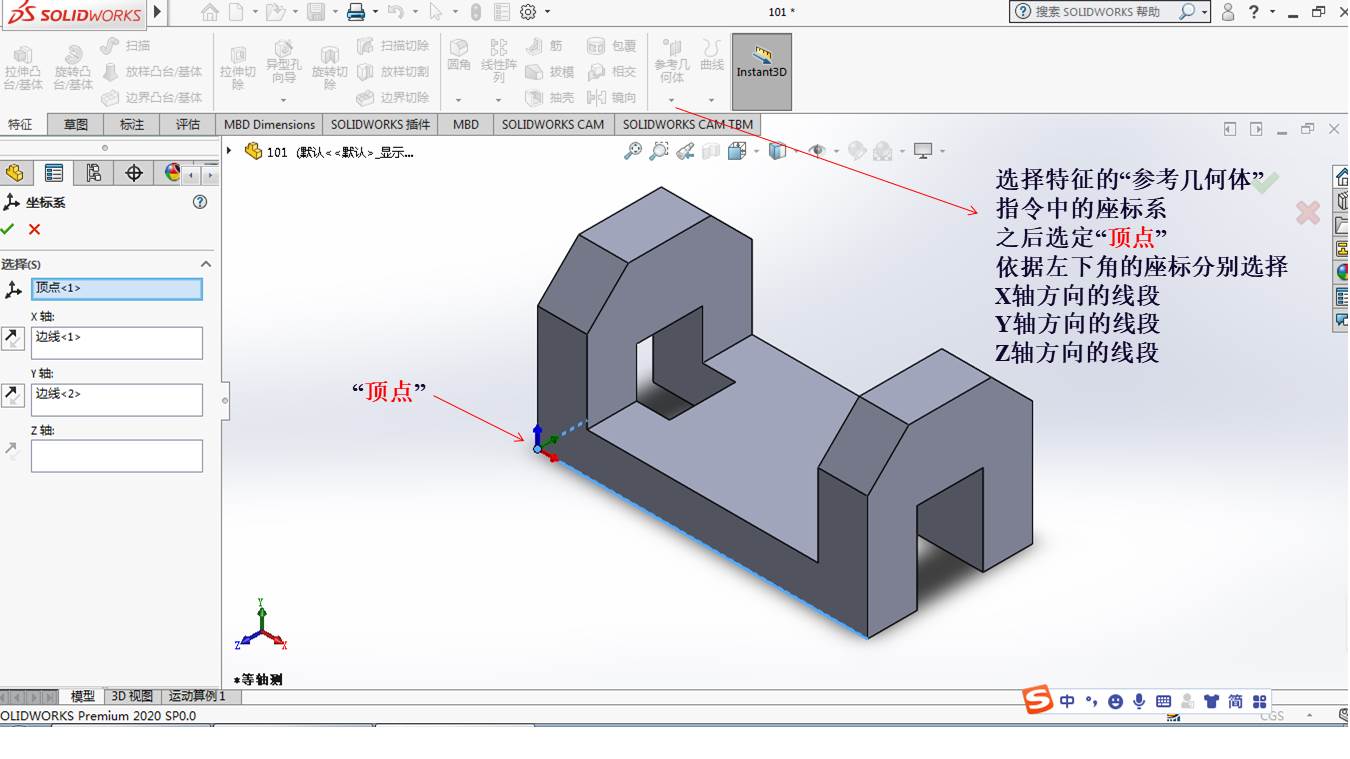This screenshot has width=1350, height=759.
Task: Click the X 轴 边线<1> field
Action: coord(117,343)
